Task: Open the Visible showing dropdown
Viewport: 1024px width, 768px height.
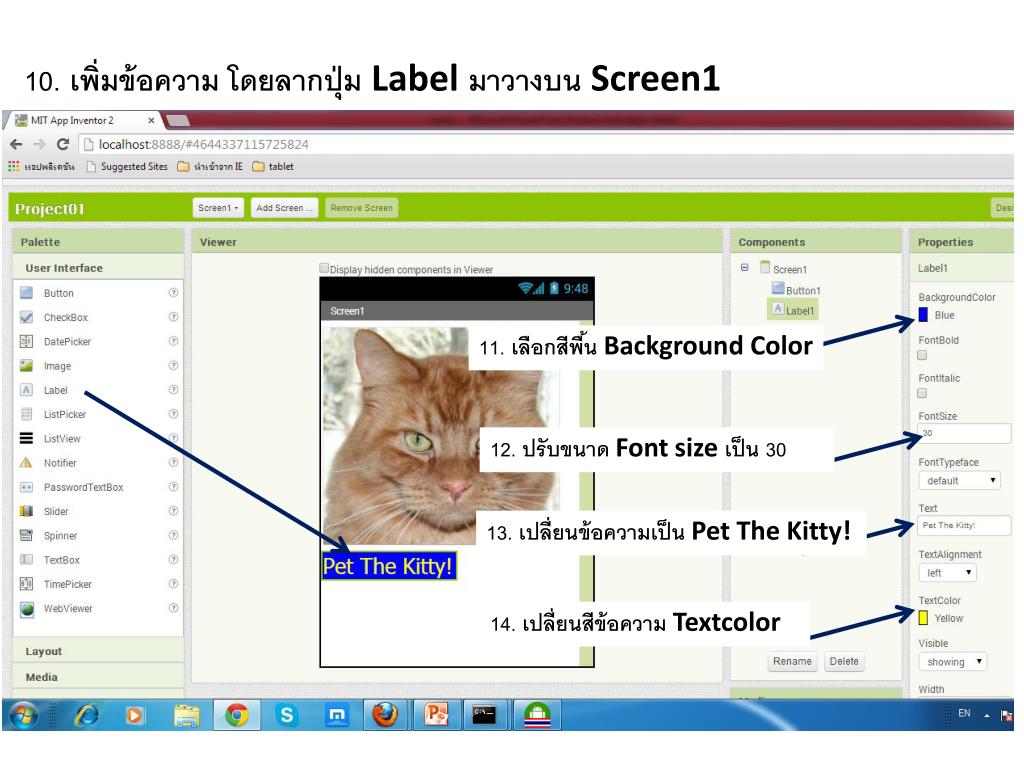Action: (x=953, y=662)
